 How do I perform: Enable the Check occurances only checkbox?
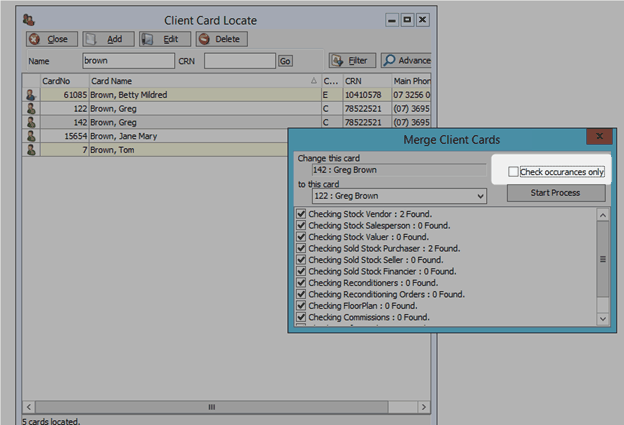click(x=513, y=172)
